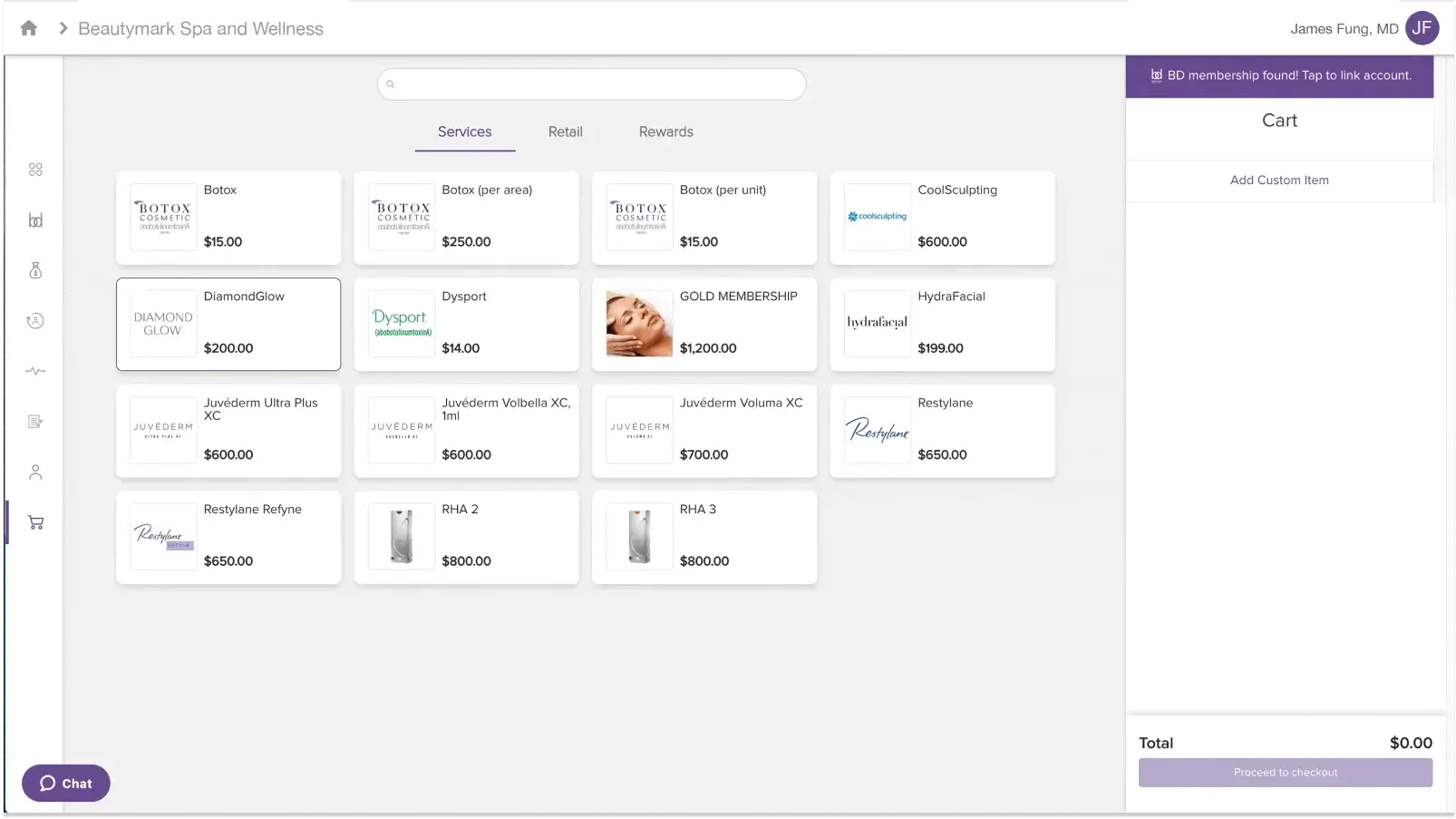Open the Chat widget
The width and height of the screenshot is (1456, 819).
click(65, 783)
